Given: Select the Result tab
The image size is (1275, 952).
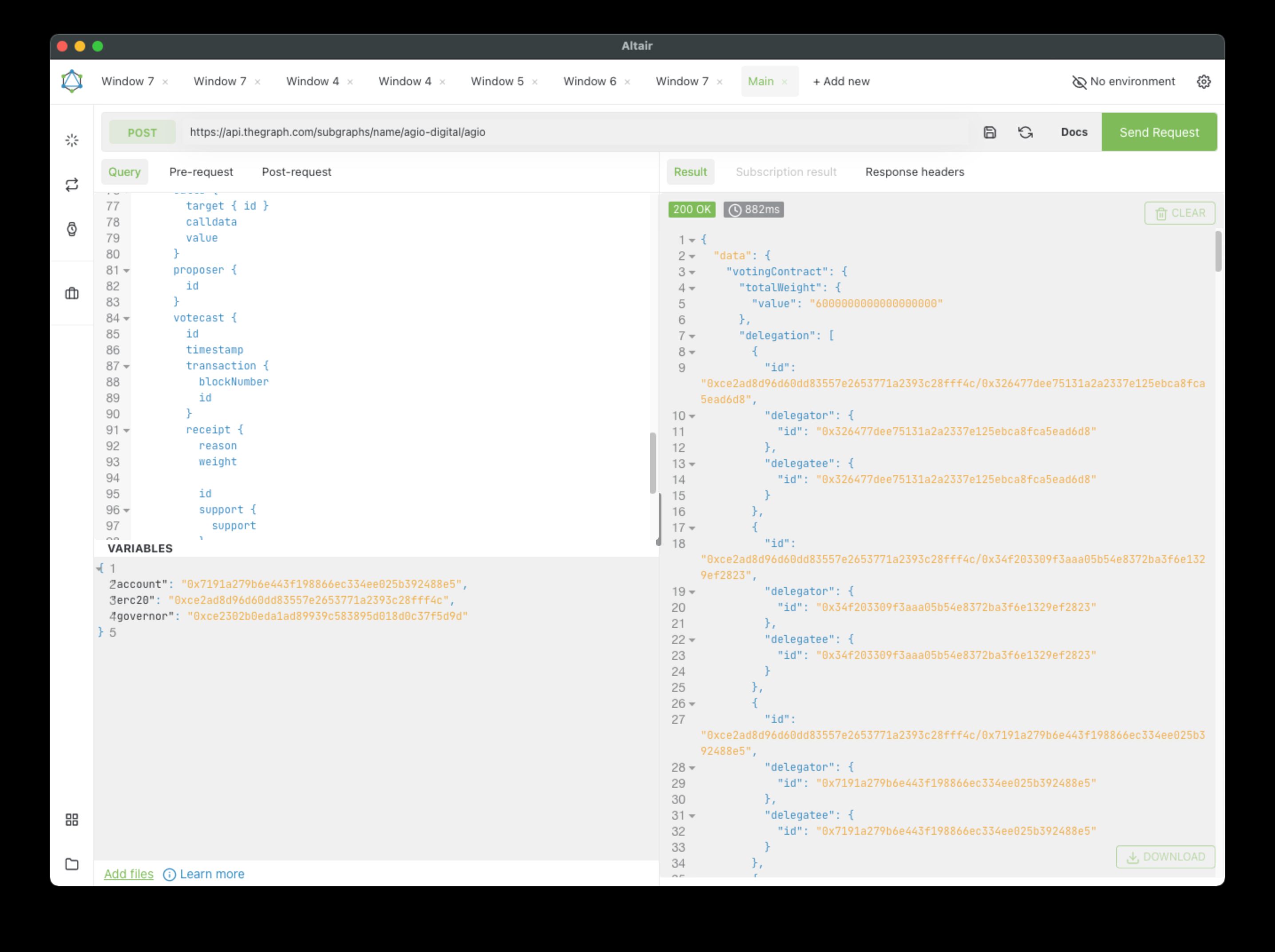Looking at the screenshot, I should tap(690, 172).
